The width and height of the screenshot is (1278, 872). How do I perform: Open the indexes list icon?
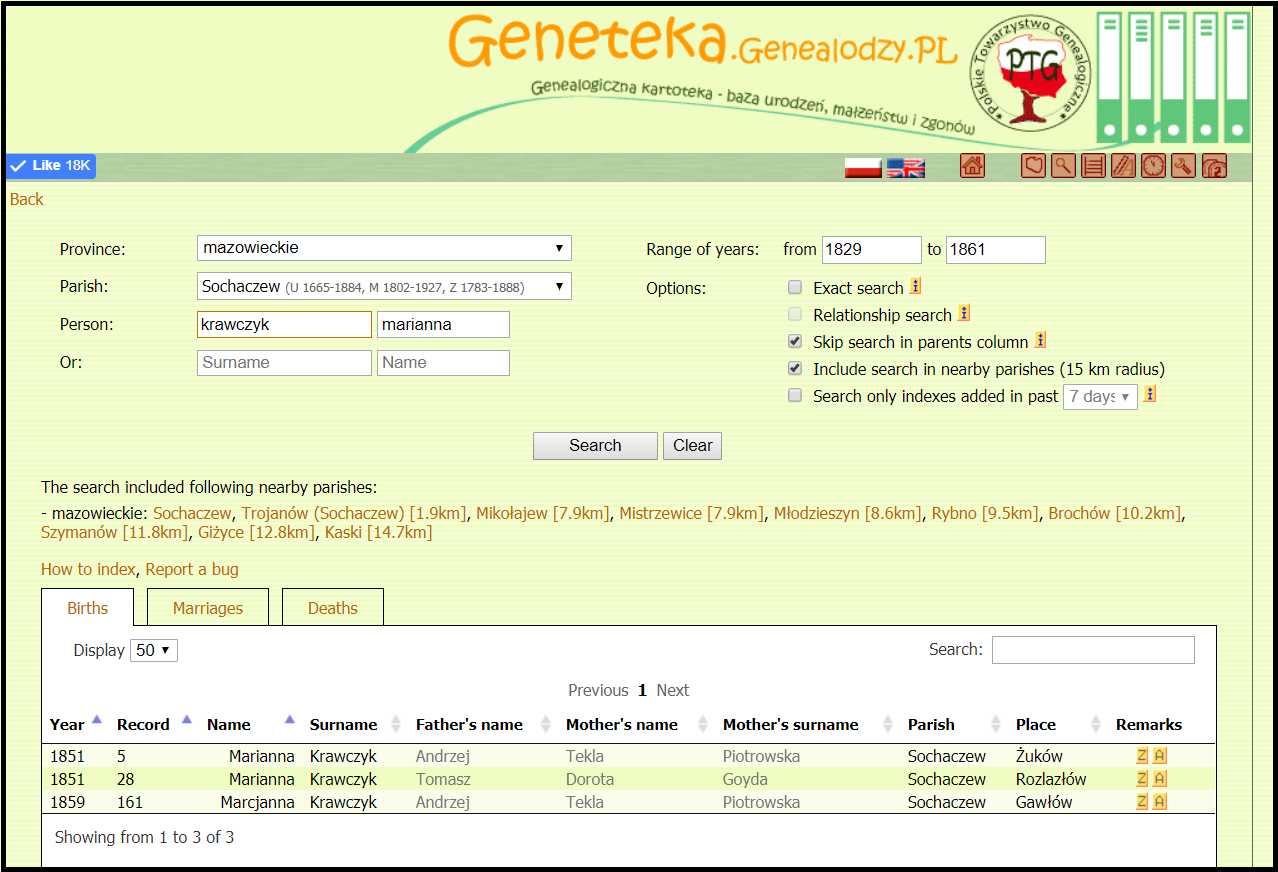click(x=1093, y=165)
